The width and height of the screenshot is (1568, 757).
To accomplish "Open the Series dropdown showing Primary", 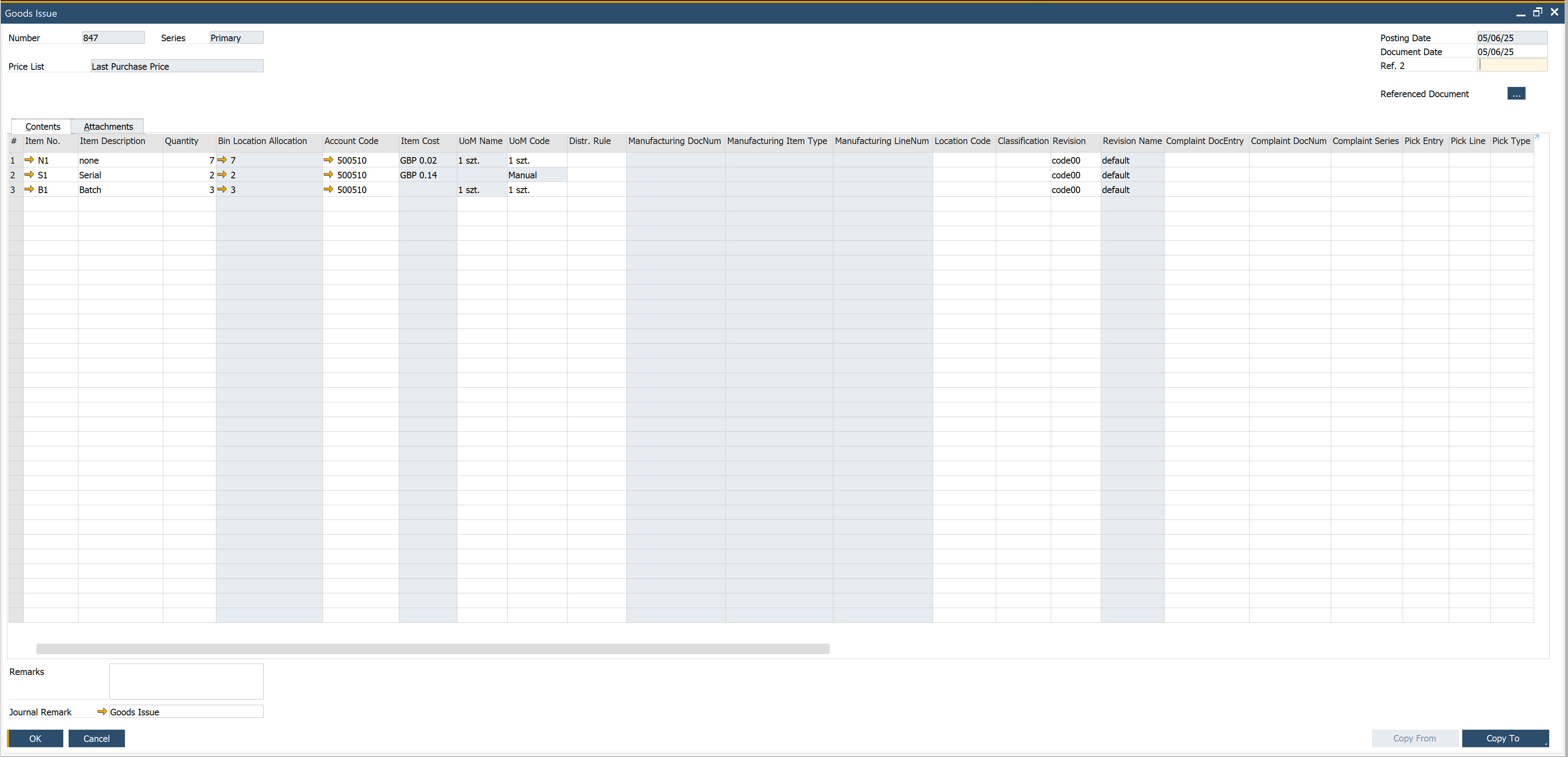I will (x=236, y=38).
